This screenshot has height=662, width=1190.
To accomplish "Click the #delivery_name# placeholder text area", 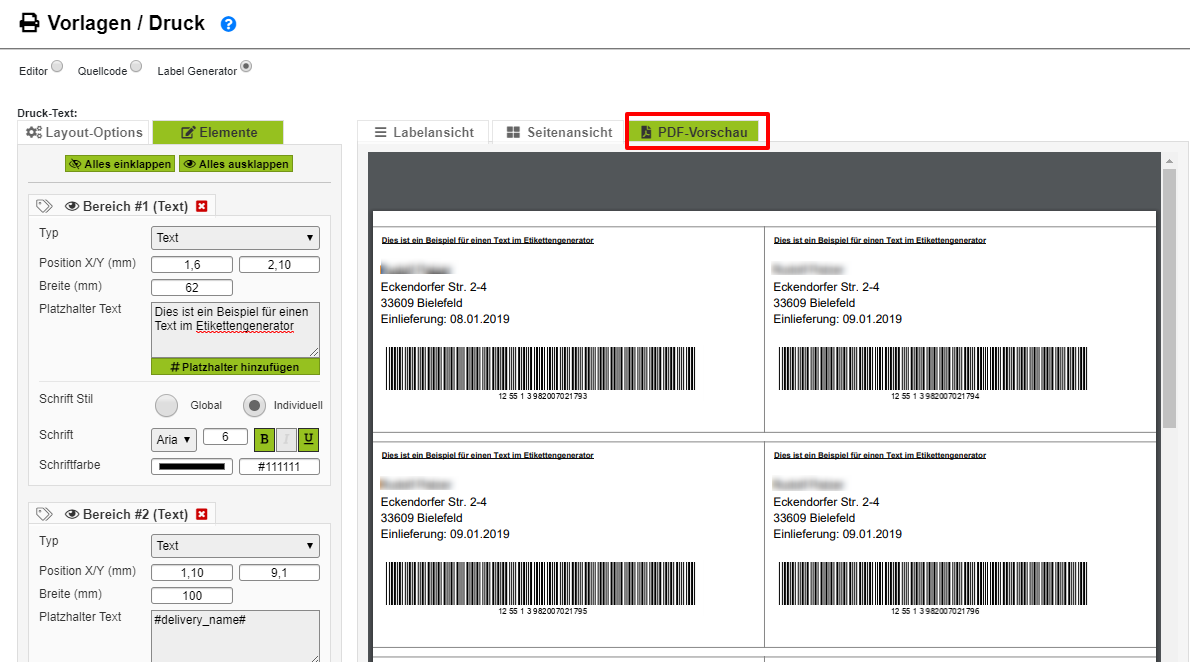I will [x=235, y=636].
